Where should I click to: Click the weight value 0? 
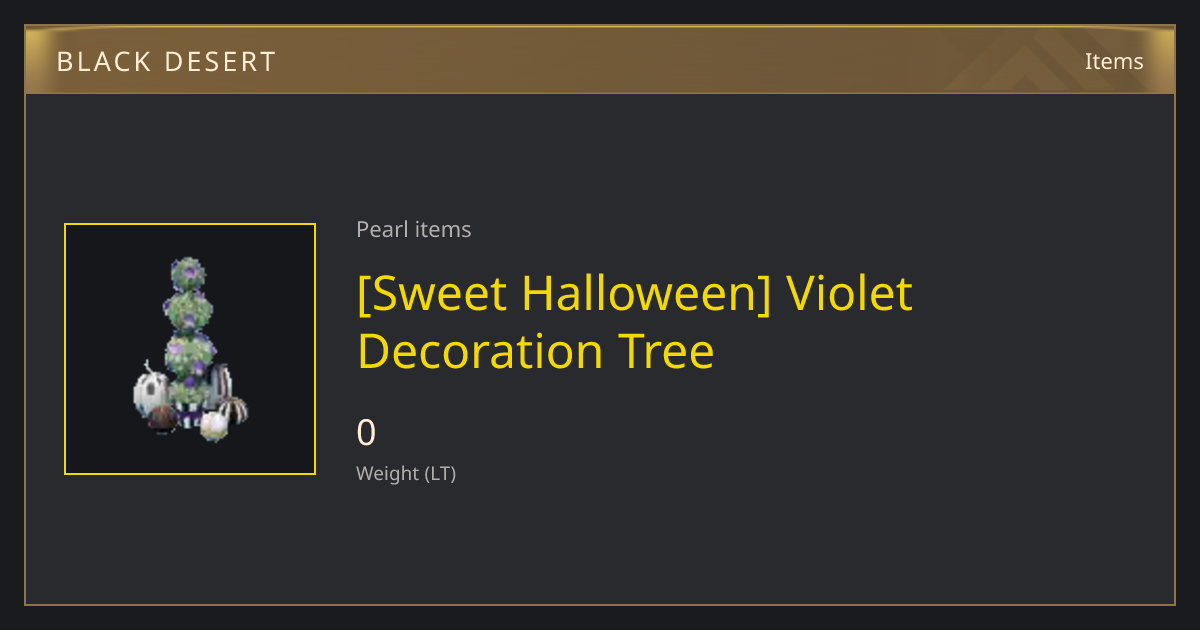(x=366, y=433)
